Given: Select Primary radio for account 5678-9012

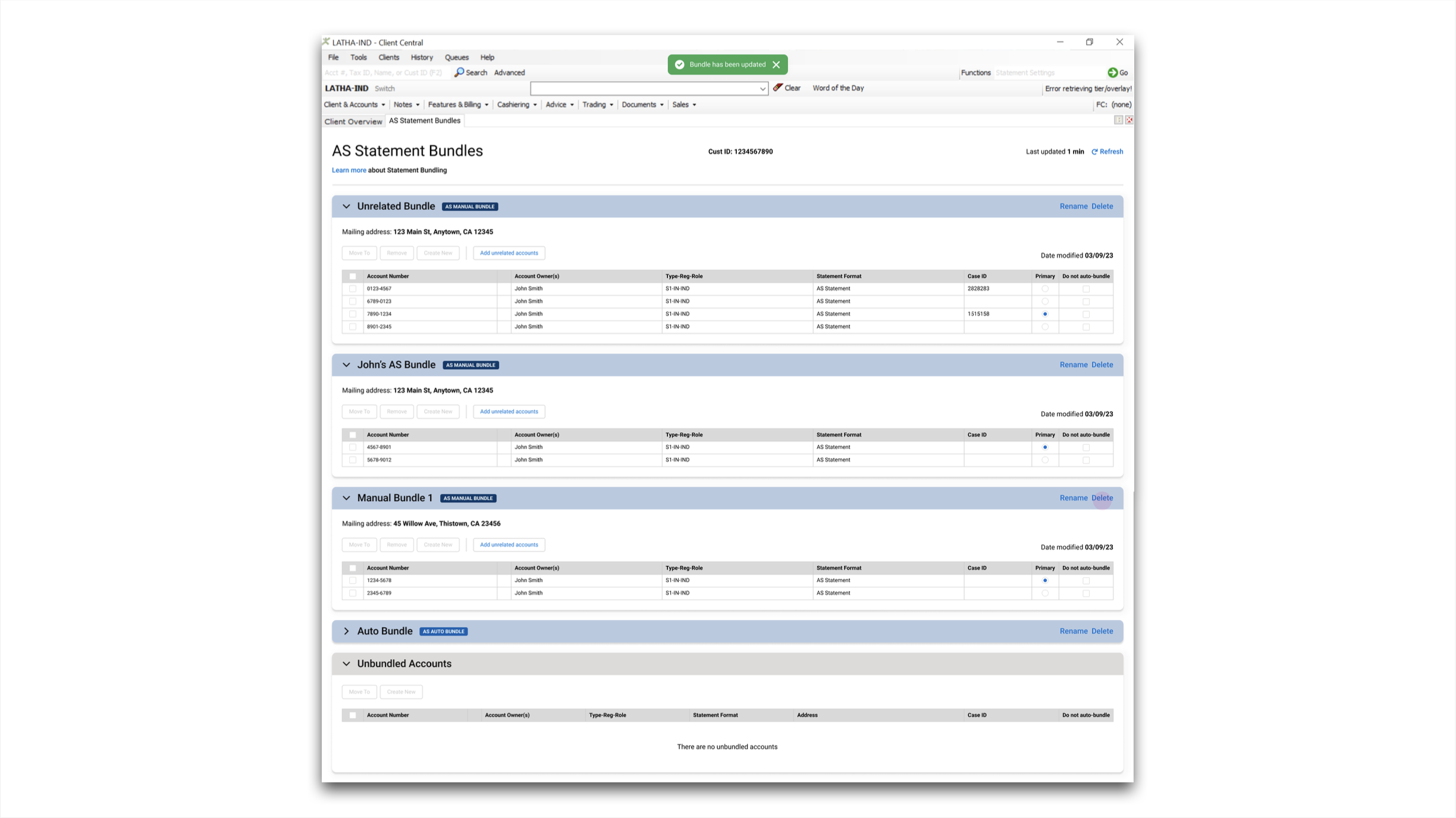Looking at the screenshot, I should pyautogui.click(x=1044, y=460).
